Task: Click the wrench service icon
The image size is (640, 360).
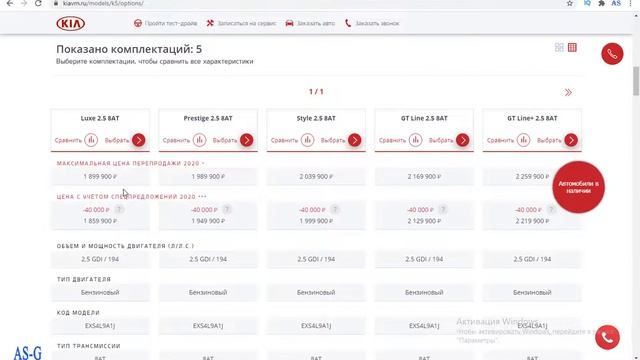Action: click(x=210, y=23)
